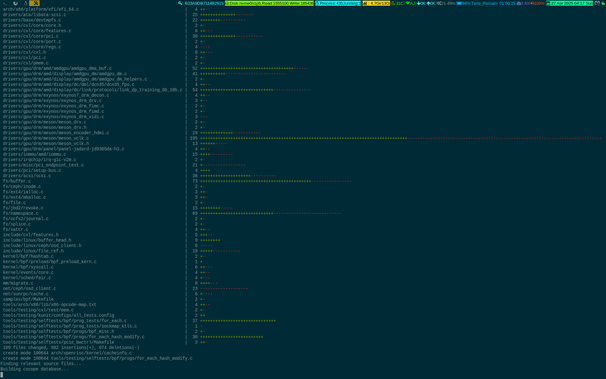
Task: Click the terminal workspace icon in status bar
Action: (x=5, y=3)
